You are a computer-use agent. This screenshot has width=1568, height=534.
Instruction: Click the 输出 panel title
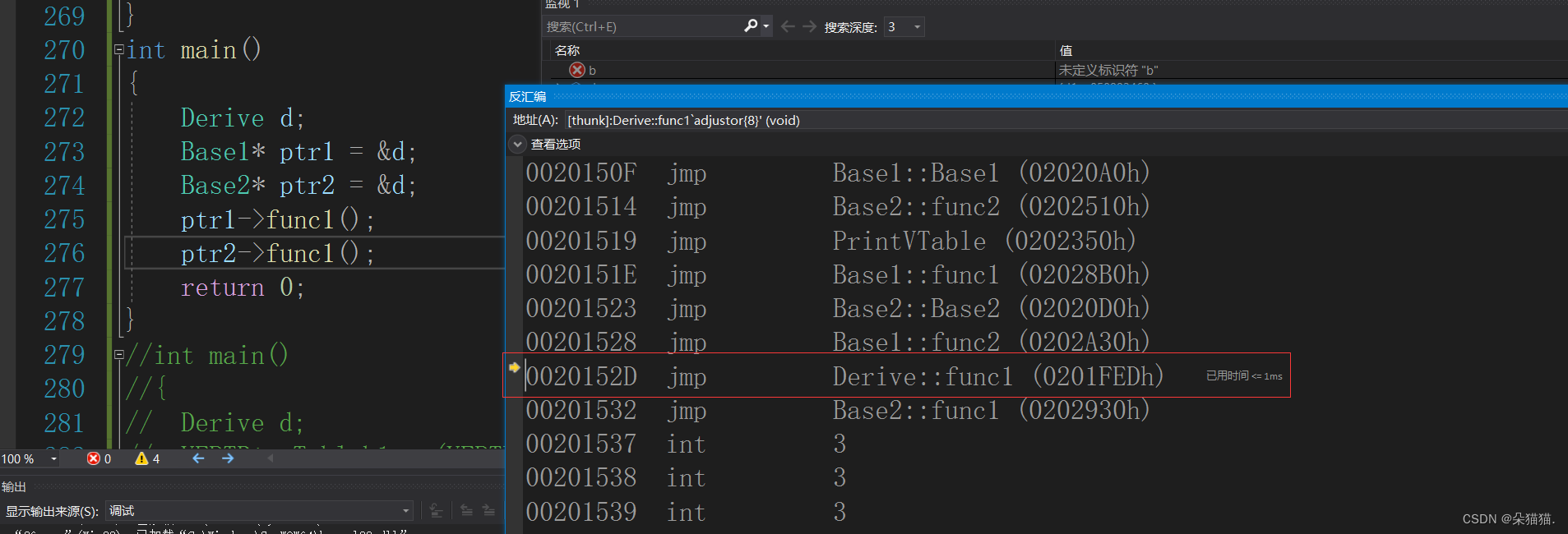[14, 487]
